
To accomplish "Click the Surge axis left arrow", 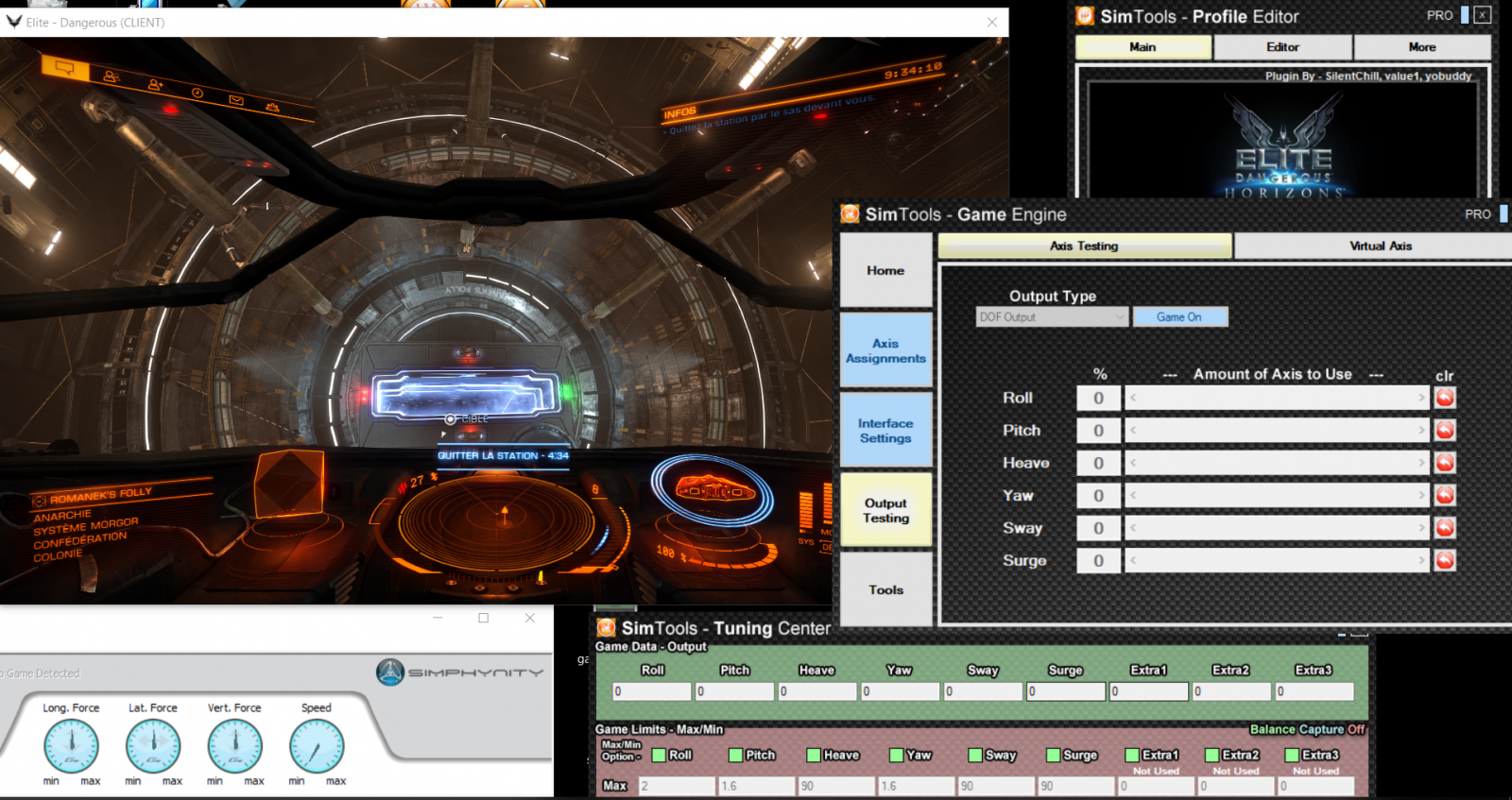I will (1133, 560).
